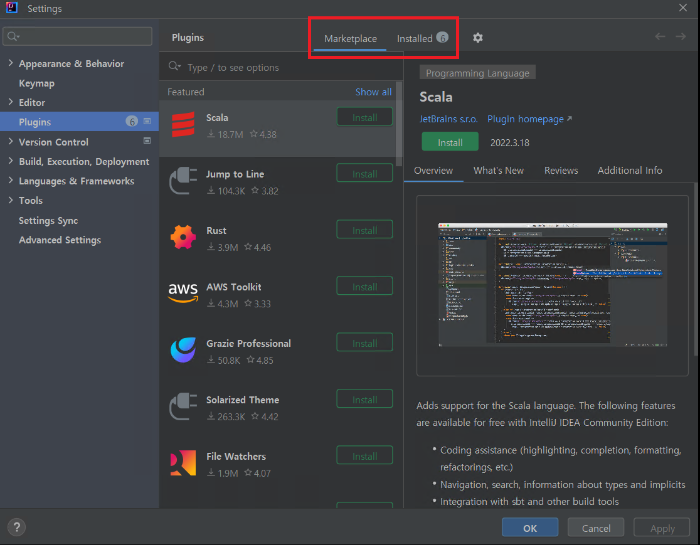Screen dimensions: 700x545
Task: Click the Programming Language tag
Action: 477,73
